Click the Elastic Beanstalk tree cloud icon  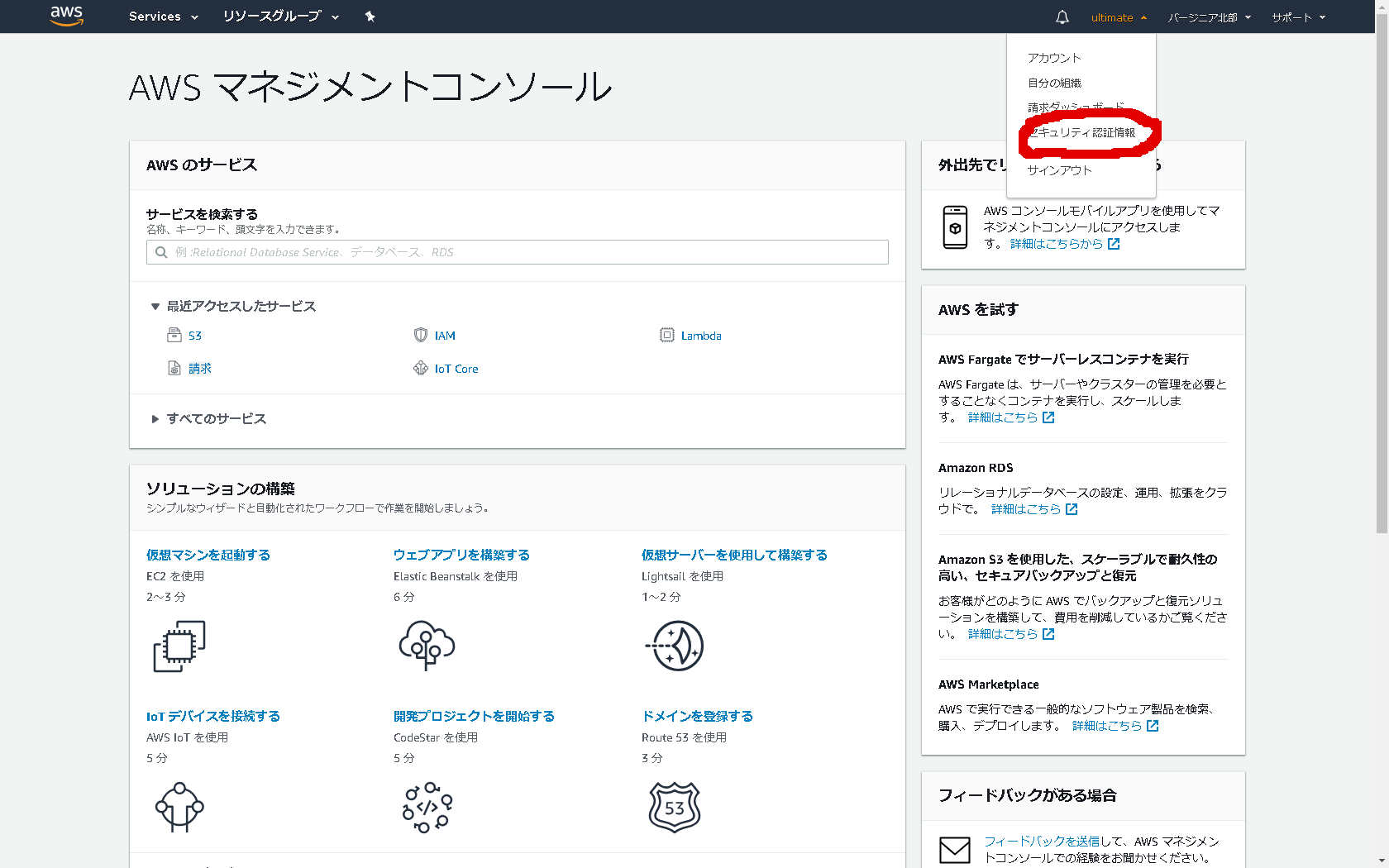point(427,646)
